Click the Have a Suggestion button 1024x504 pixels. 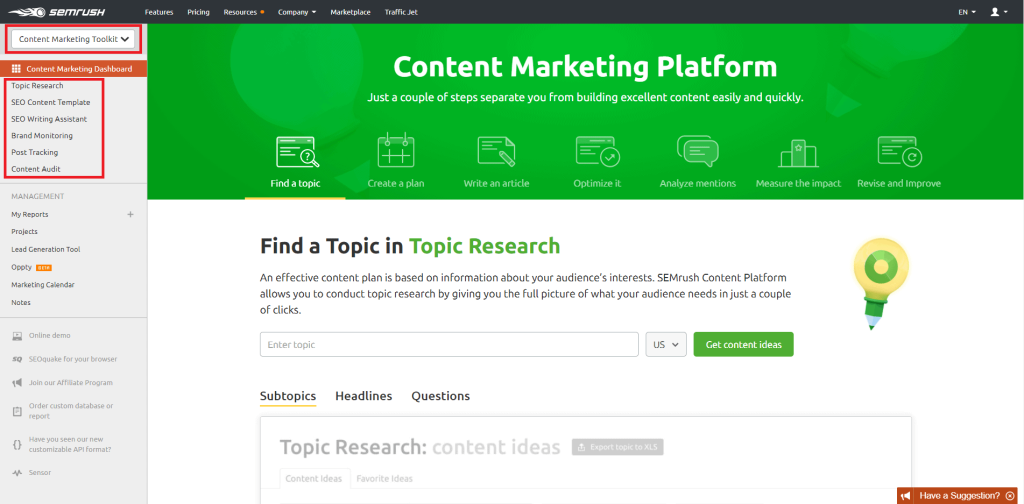pyautogui.click(x=959, y=496)
